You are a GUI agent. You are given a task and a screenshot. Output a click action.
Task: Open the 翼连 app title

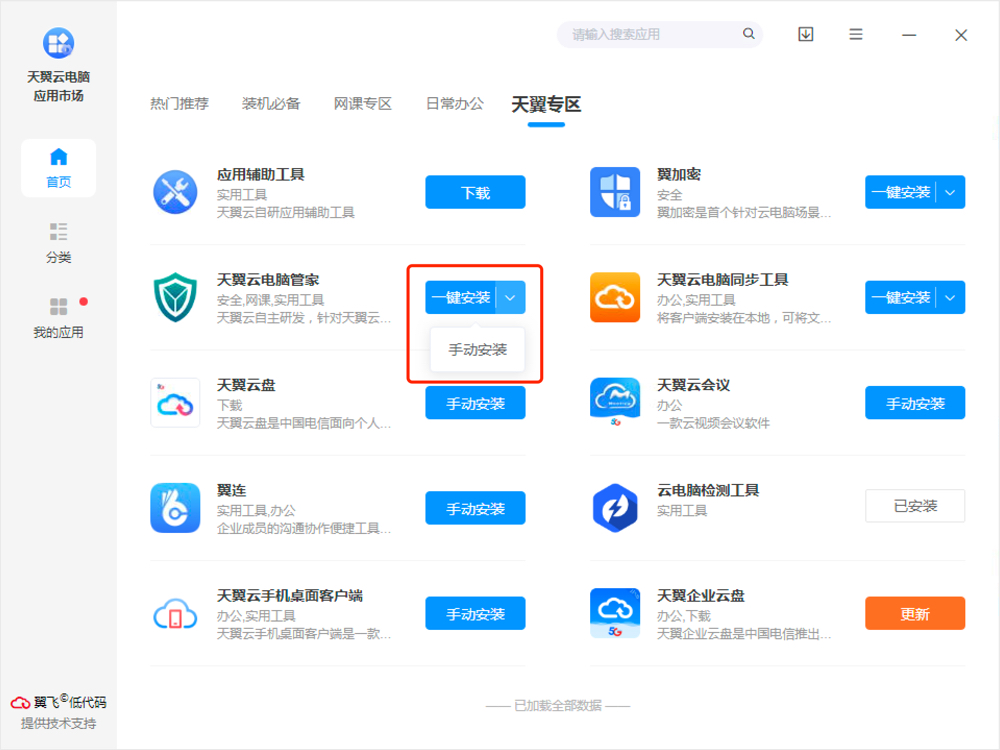coord(231,490)
